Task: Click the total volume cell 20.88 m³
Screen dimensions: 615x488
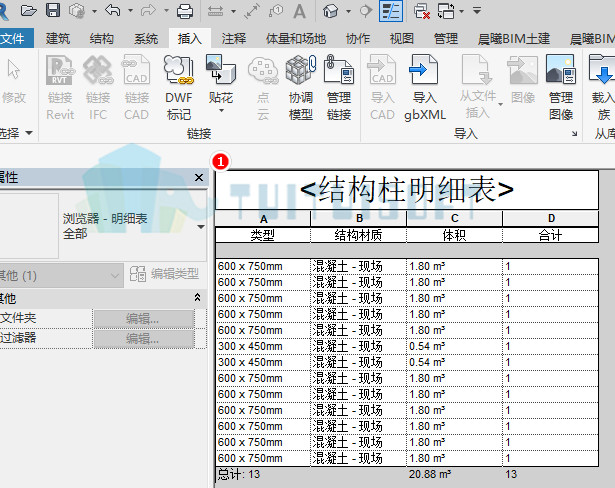Action: tap(430, 474)
